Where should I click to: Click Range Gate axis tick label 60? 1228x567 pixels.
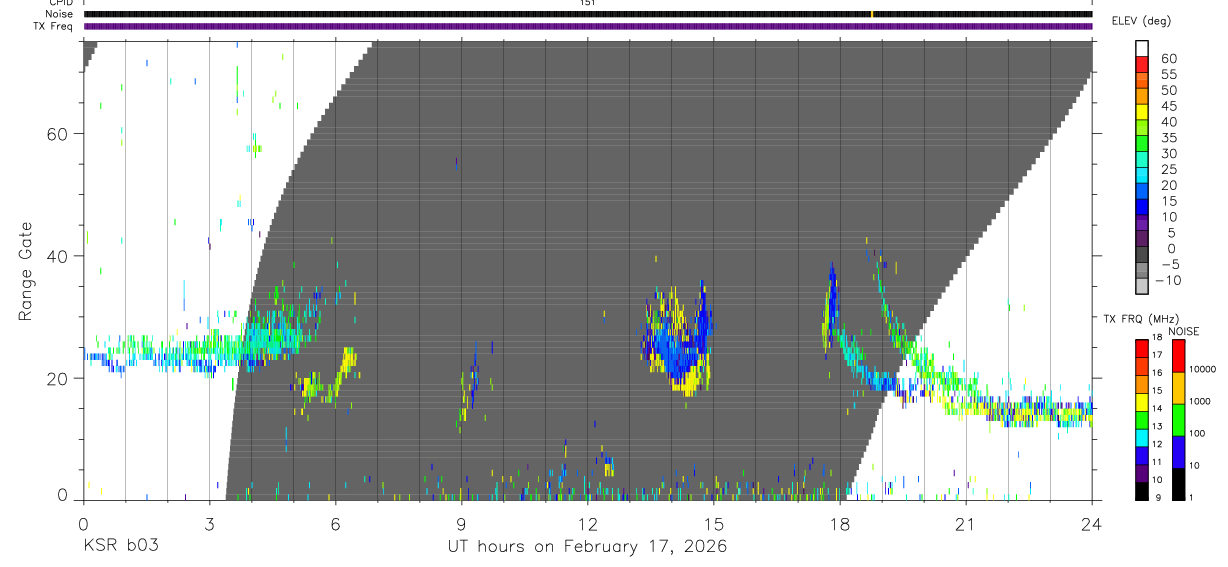click(57, 134)
